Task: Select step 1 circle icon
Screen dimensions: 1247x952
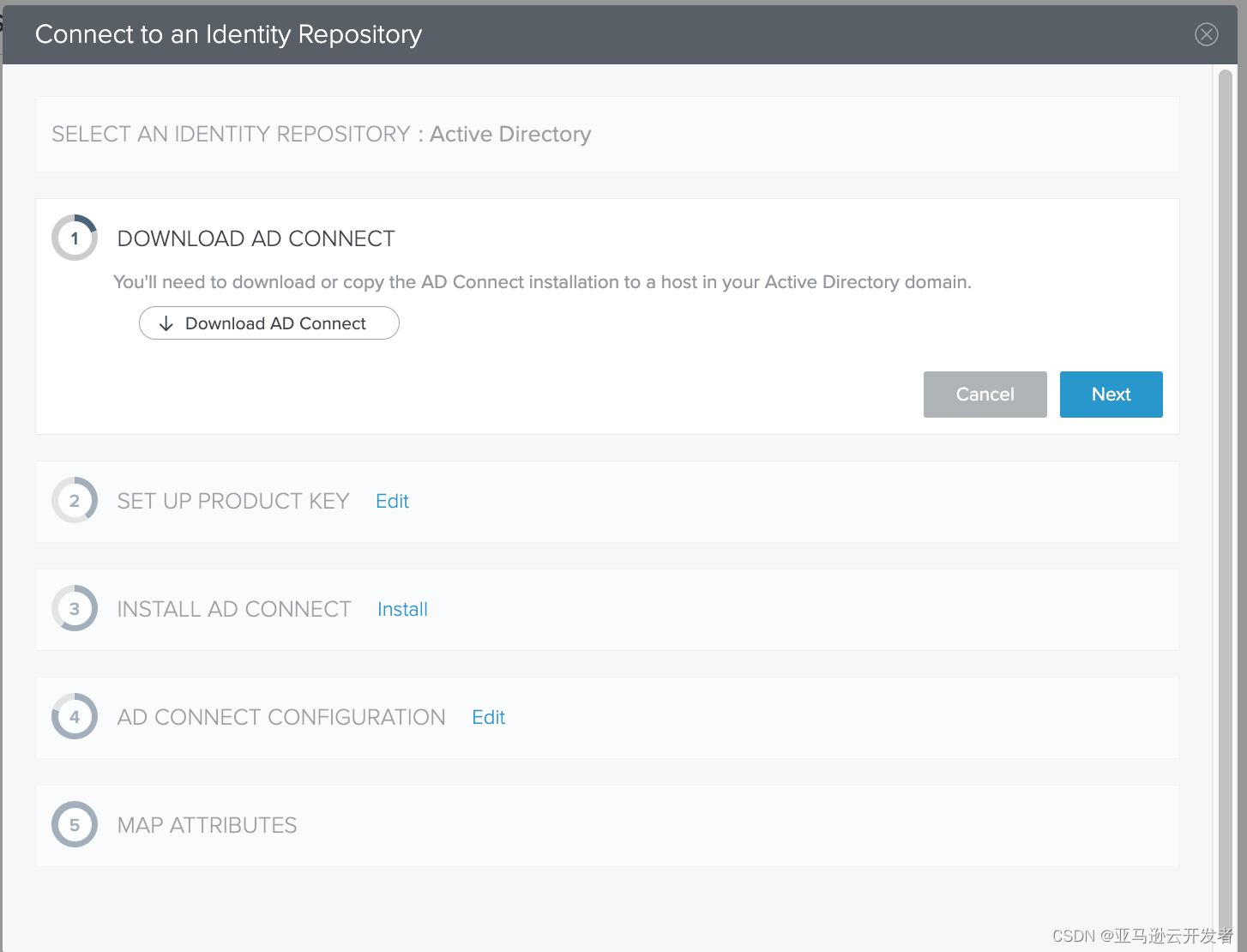Action: pos(75,238)
